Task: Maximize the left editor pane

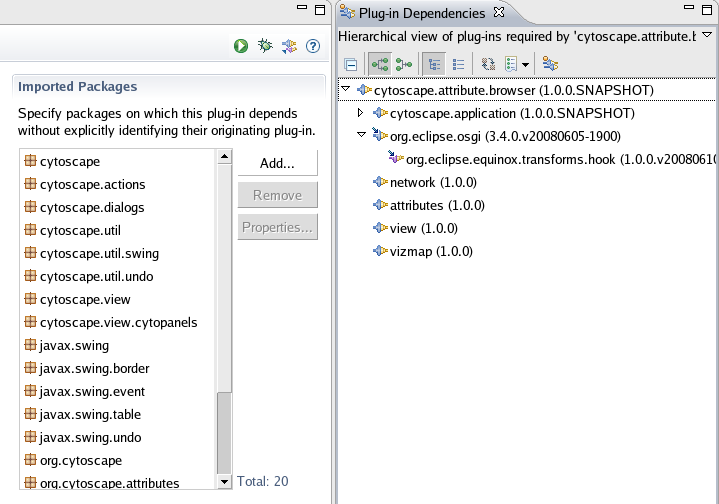Action: pos(320,10)
